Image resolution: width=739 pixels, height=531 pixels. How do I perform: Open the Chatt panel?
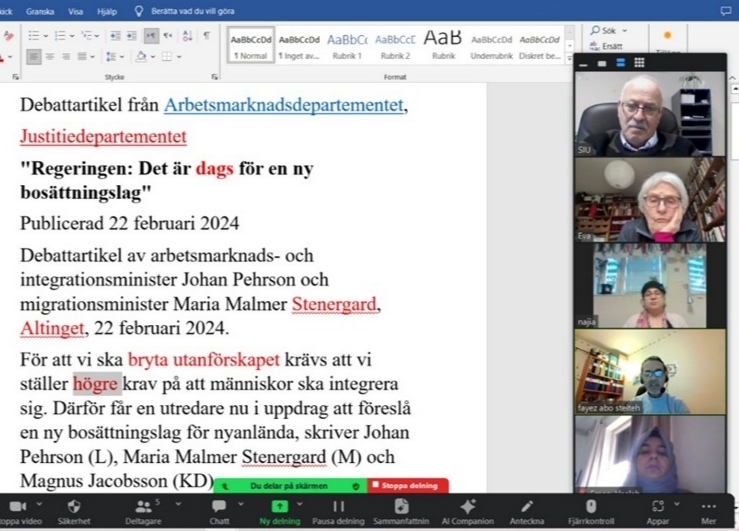219,512
